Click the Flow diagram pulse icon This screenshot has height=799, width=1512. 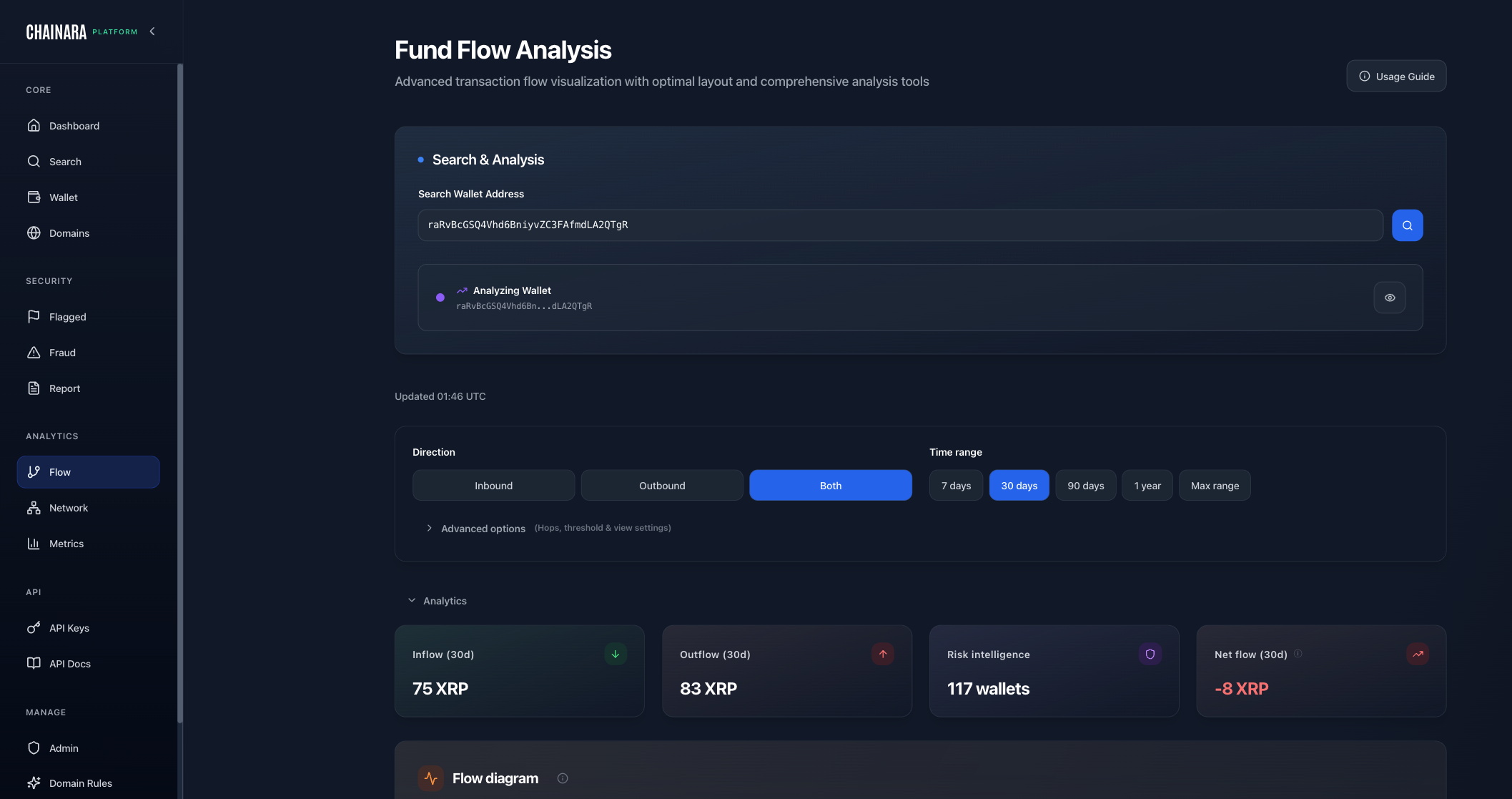click(x=431, y=778)
